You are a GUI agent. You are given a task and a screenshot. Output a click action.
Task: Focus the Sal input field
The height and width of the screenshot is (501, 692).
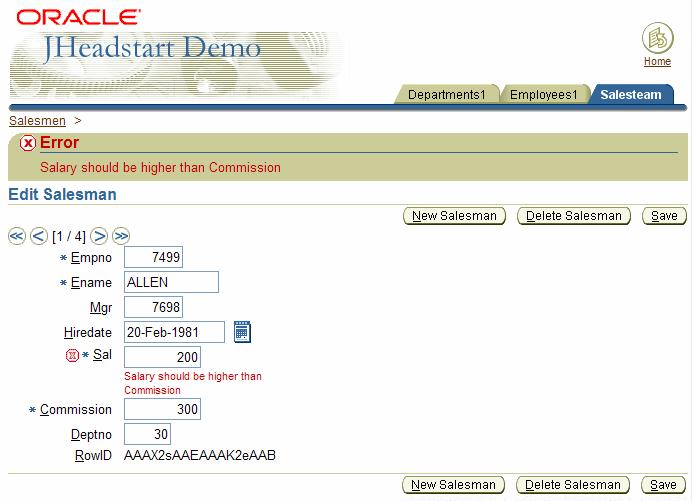point(162,357)
